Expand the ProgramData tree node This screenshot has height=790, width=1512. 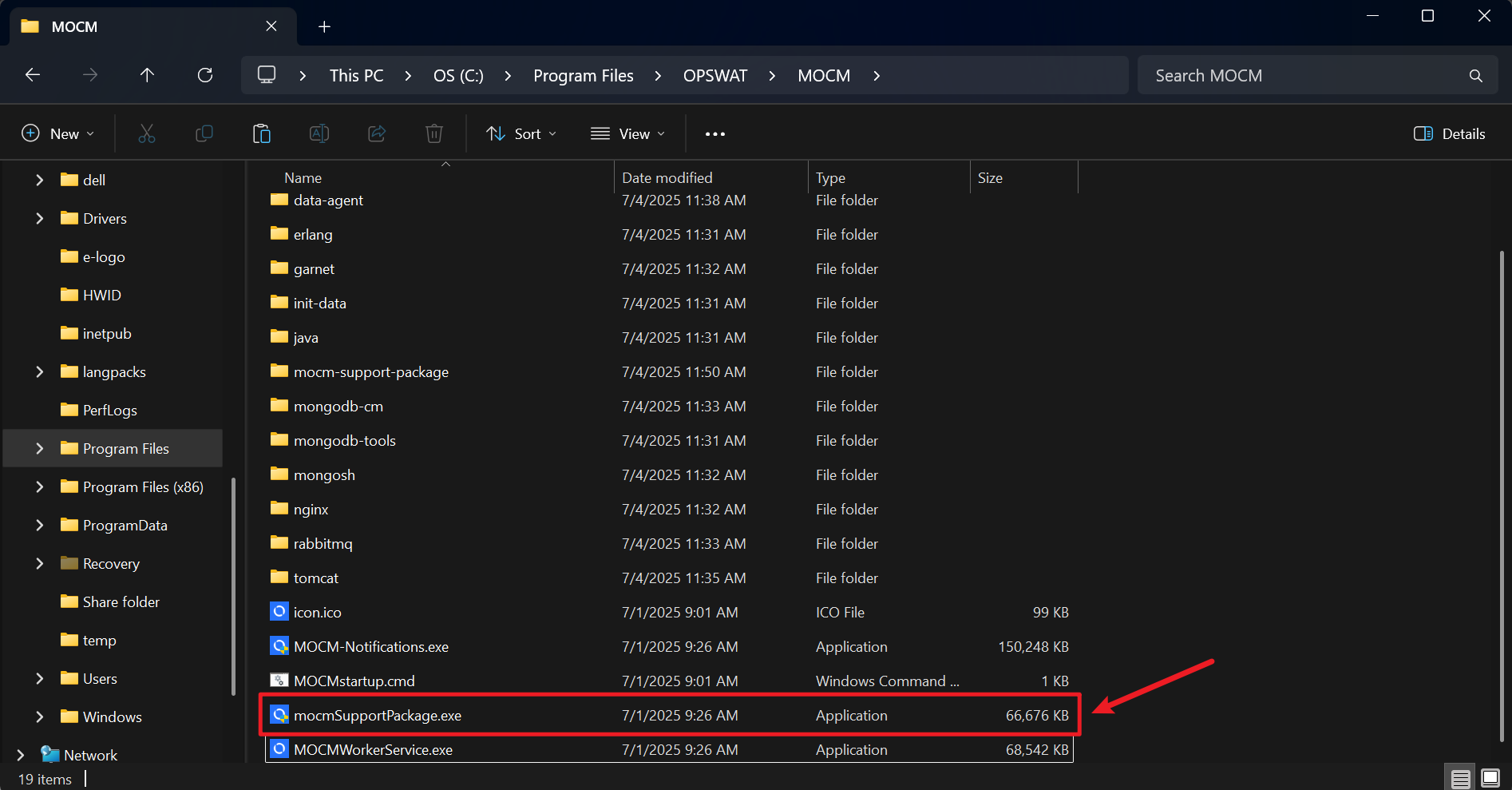click(39, 525)
